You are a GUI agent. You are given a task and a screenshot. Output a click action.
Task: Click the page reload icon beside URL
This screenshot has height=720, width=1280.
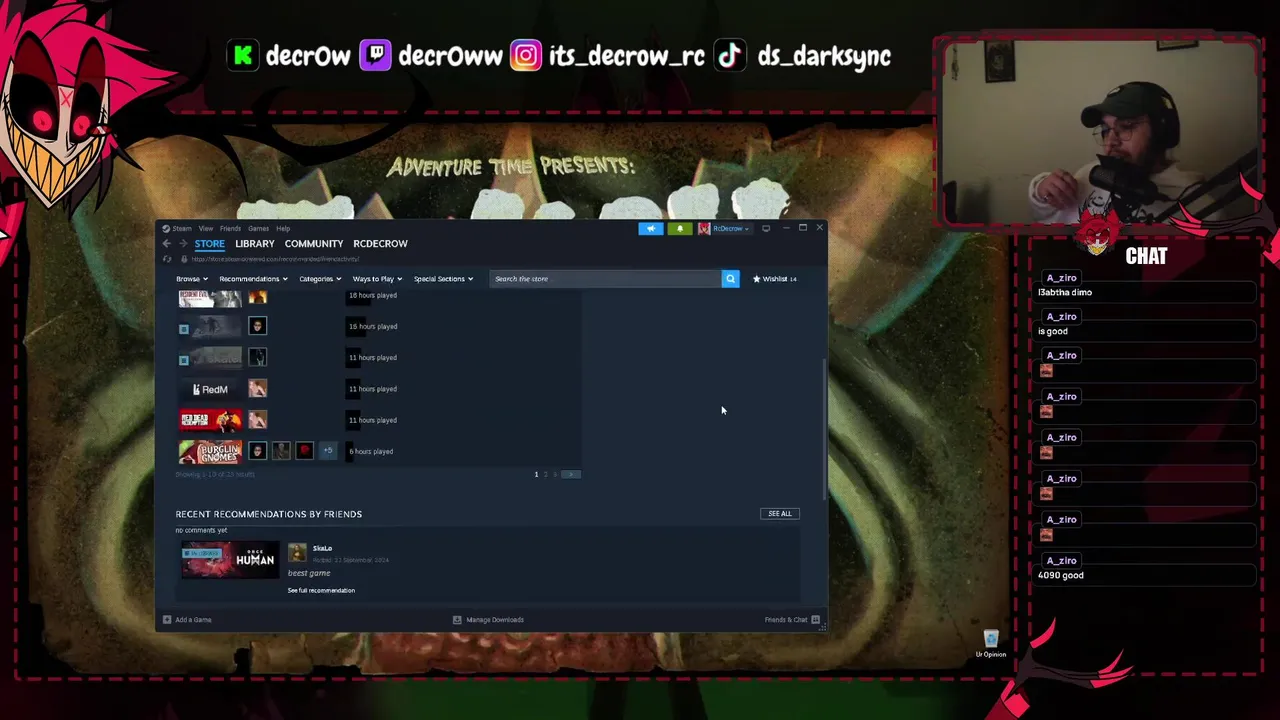coord(167,259)
